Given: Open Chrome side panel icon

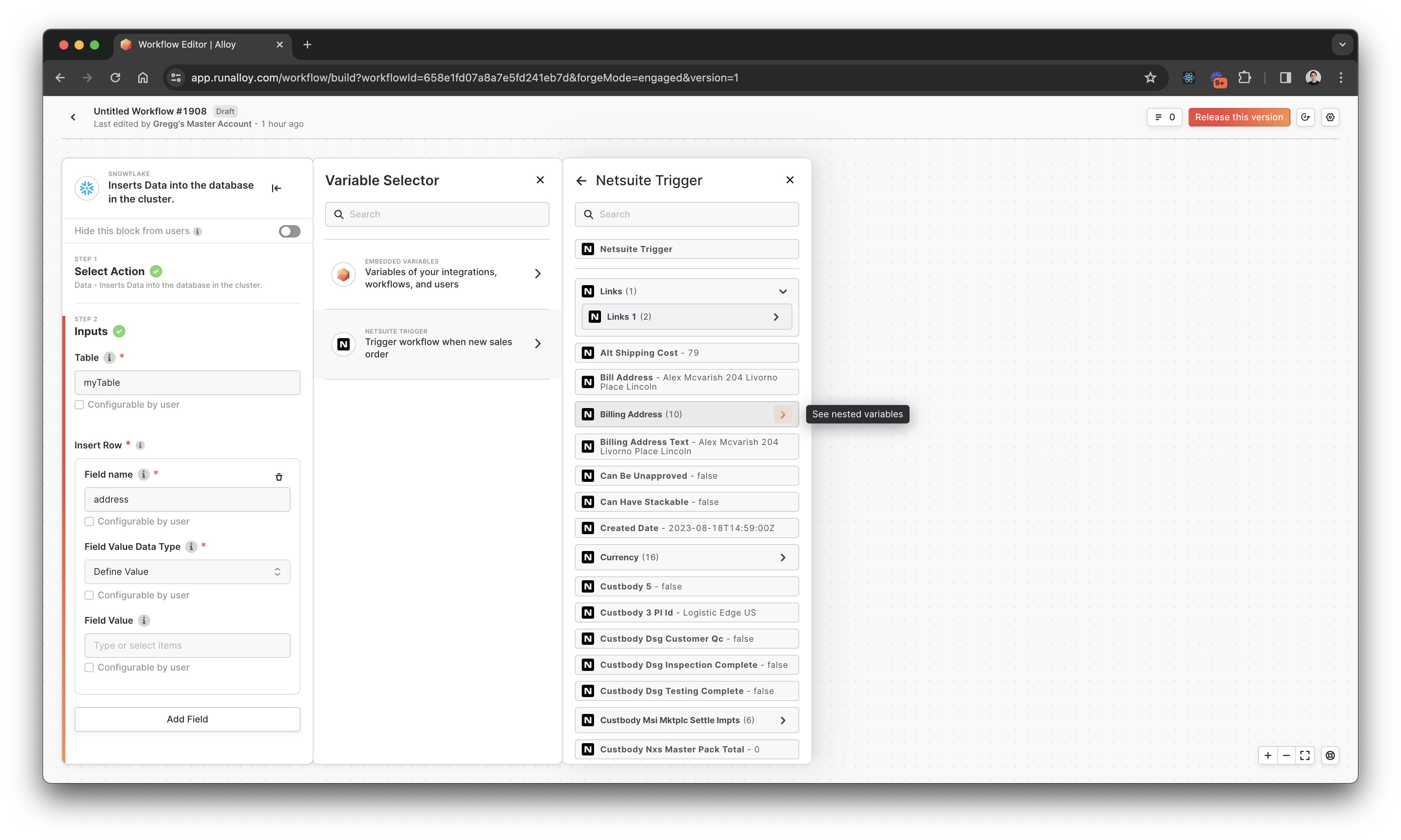Looking at the screenshot, I should click(1285, 78).
